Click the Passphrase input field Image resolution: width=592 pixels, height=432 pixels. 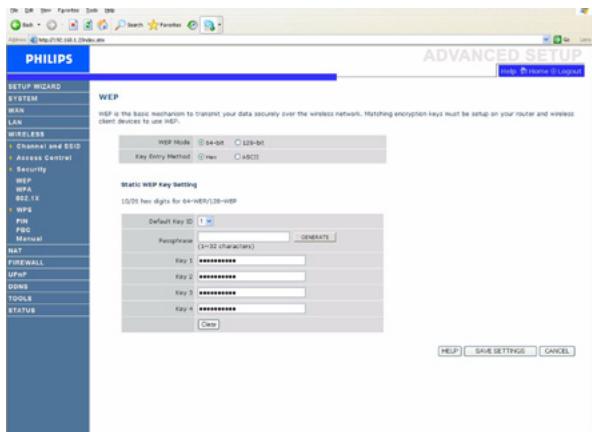pyautogui.click(x=244, y=237)
